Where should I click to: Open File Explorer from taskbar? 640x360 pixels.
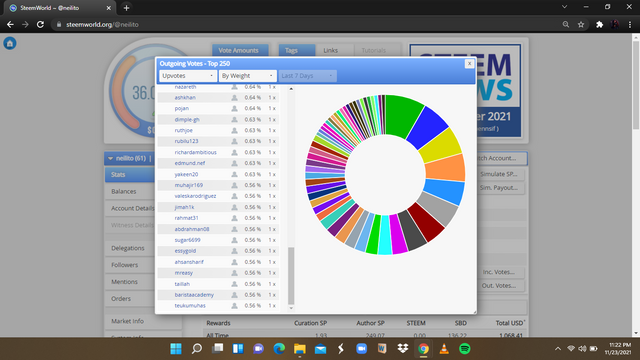tap(300, 349)
